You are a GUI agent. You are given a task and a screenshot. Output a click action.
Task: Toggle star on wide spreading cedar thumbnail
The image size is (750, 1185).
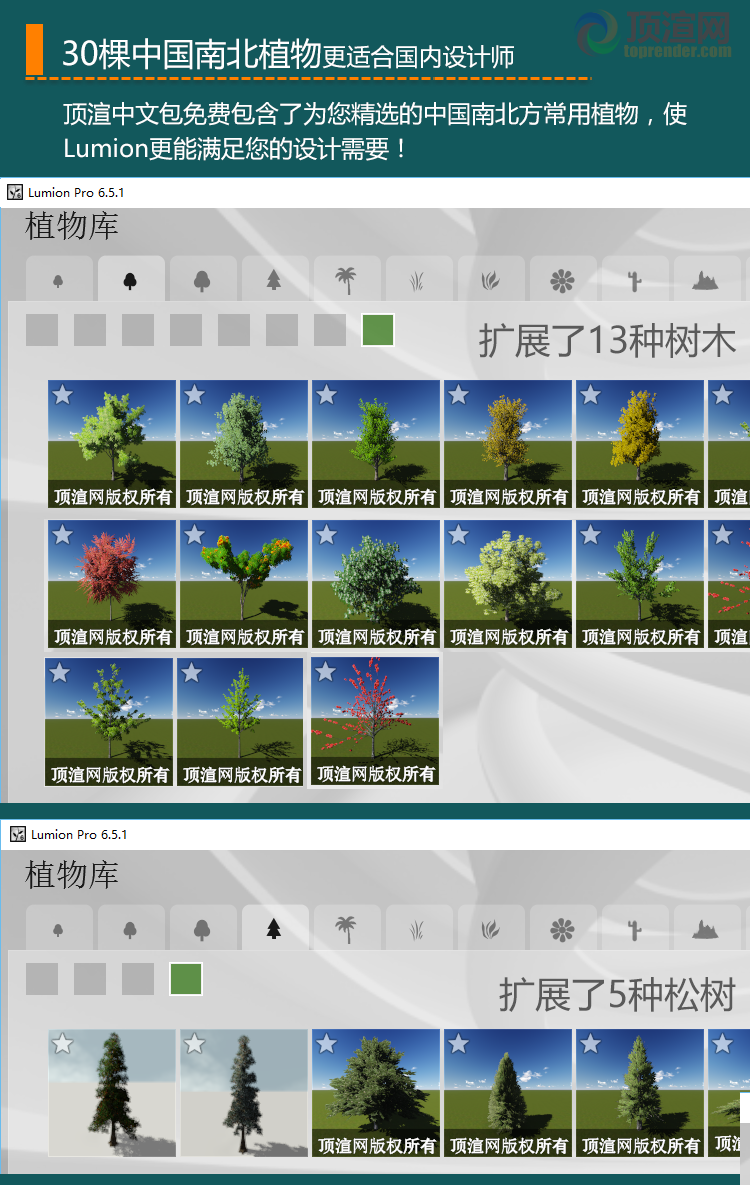(x=327, y=1044)
